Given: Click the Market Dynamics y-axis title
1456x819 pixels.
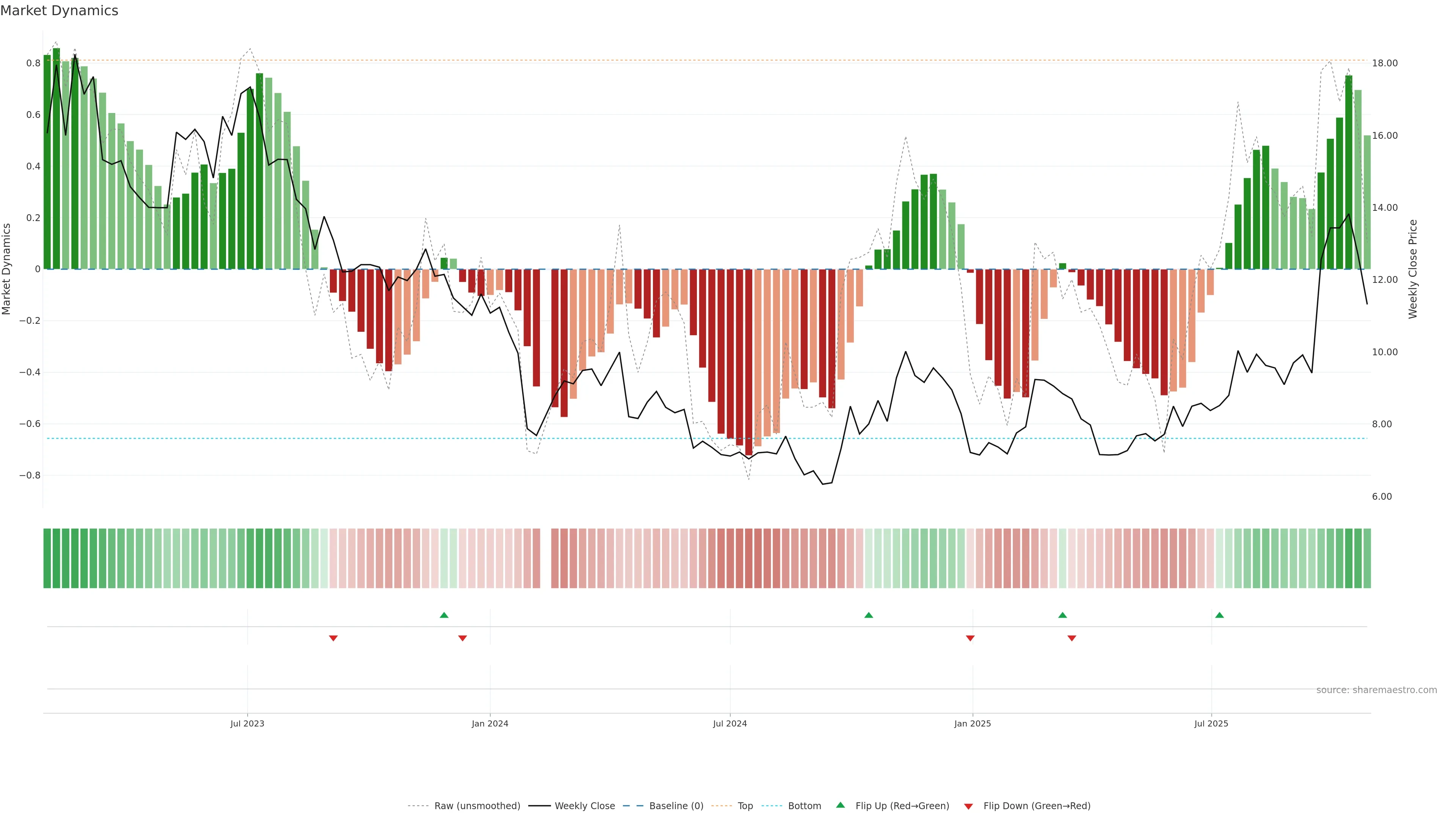Looking at the screenshot, I should (7, 269).
